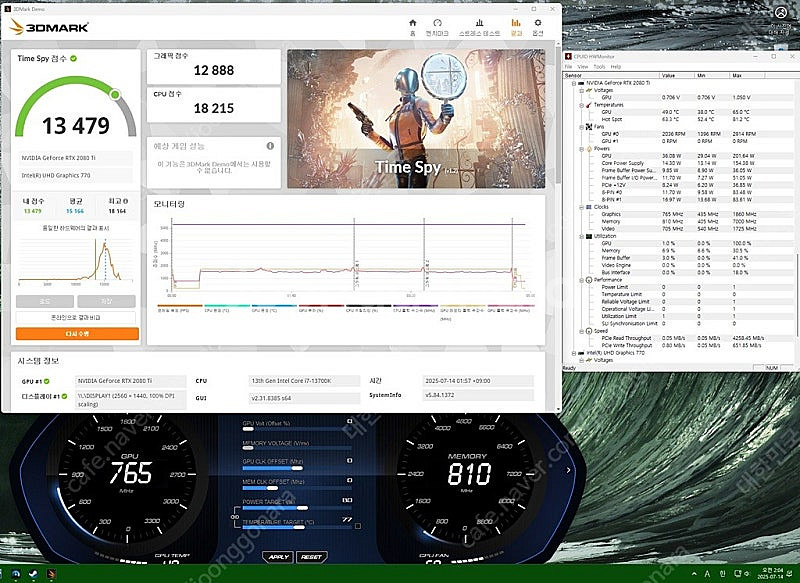Adjust the GPU CLK OFFSET slider
Viewport: 800px width, 583px height.
click(x=296, y=468)
